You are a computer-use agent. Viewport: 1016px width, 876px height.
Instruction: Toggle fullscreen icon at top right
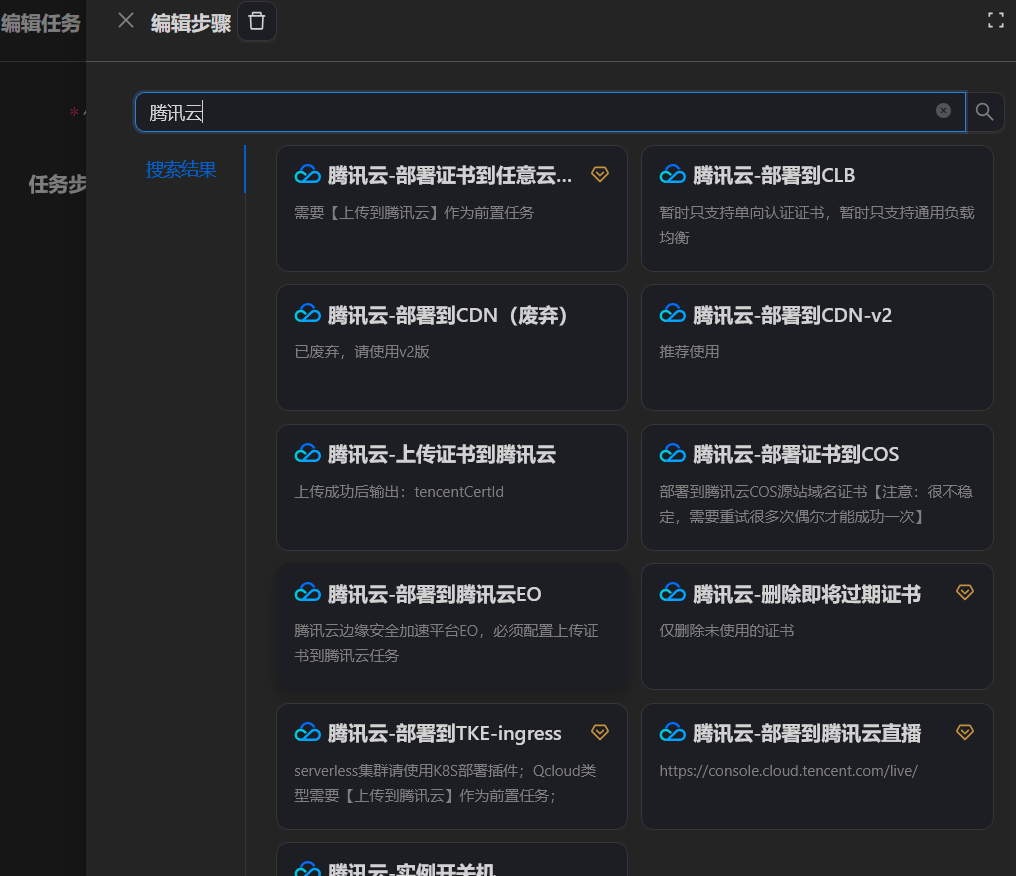995,21
